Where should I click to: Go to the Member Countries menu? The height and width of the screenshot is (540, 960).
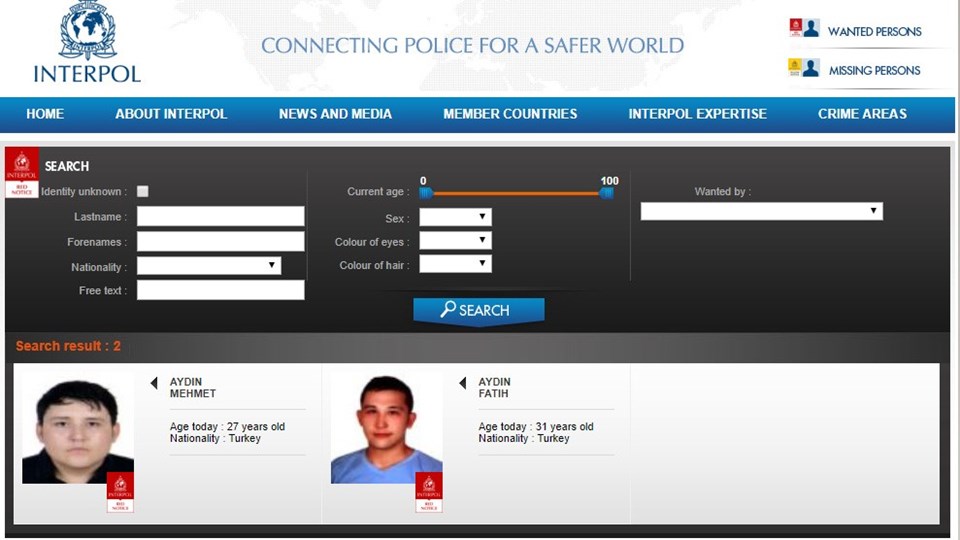510,114
